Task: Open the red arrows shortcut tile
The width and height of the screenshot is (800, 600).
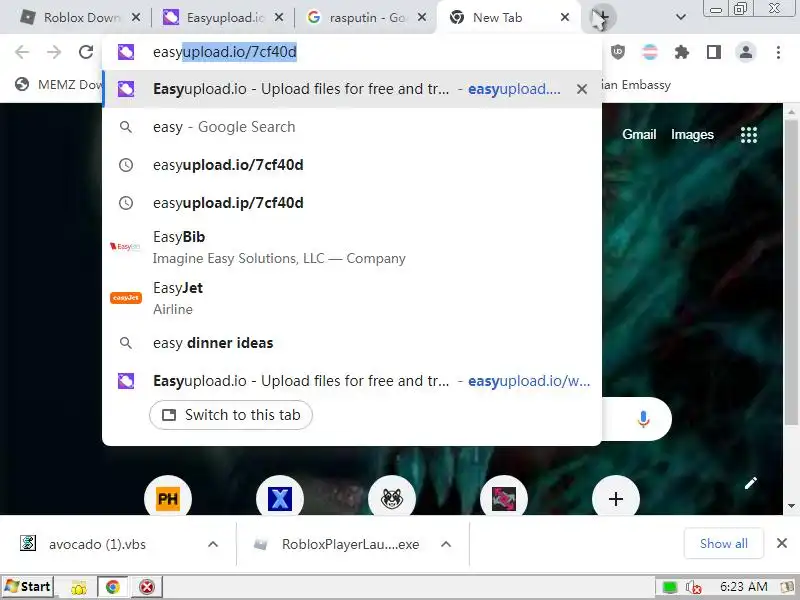Action: point(504,498)
